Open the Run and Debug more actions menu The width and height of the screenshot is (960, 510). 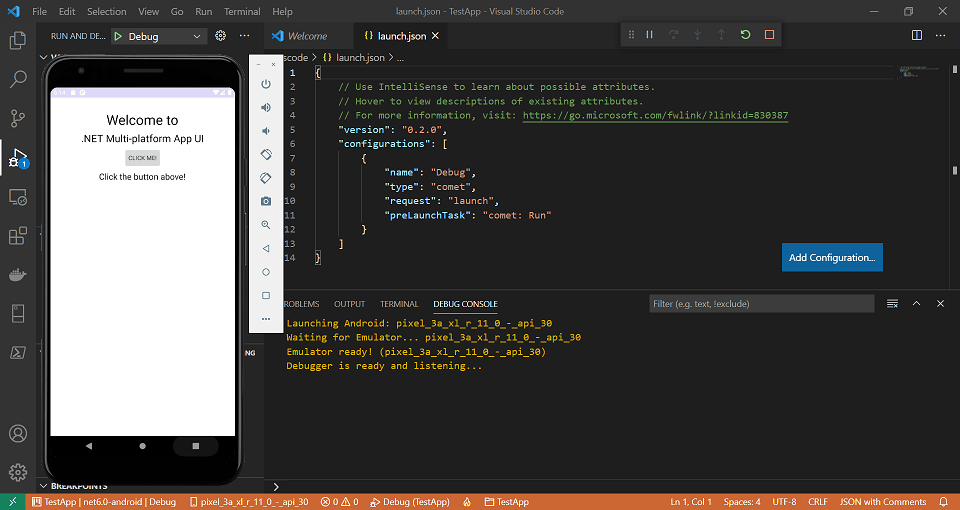coord(244,36)
